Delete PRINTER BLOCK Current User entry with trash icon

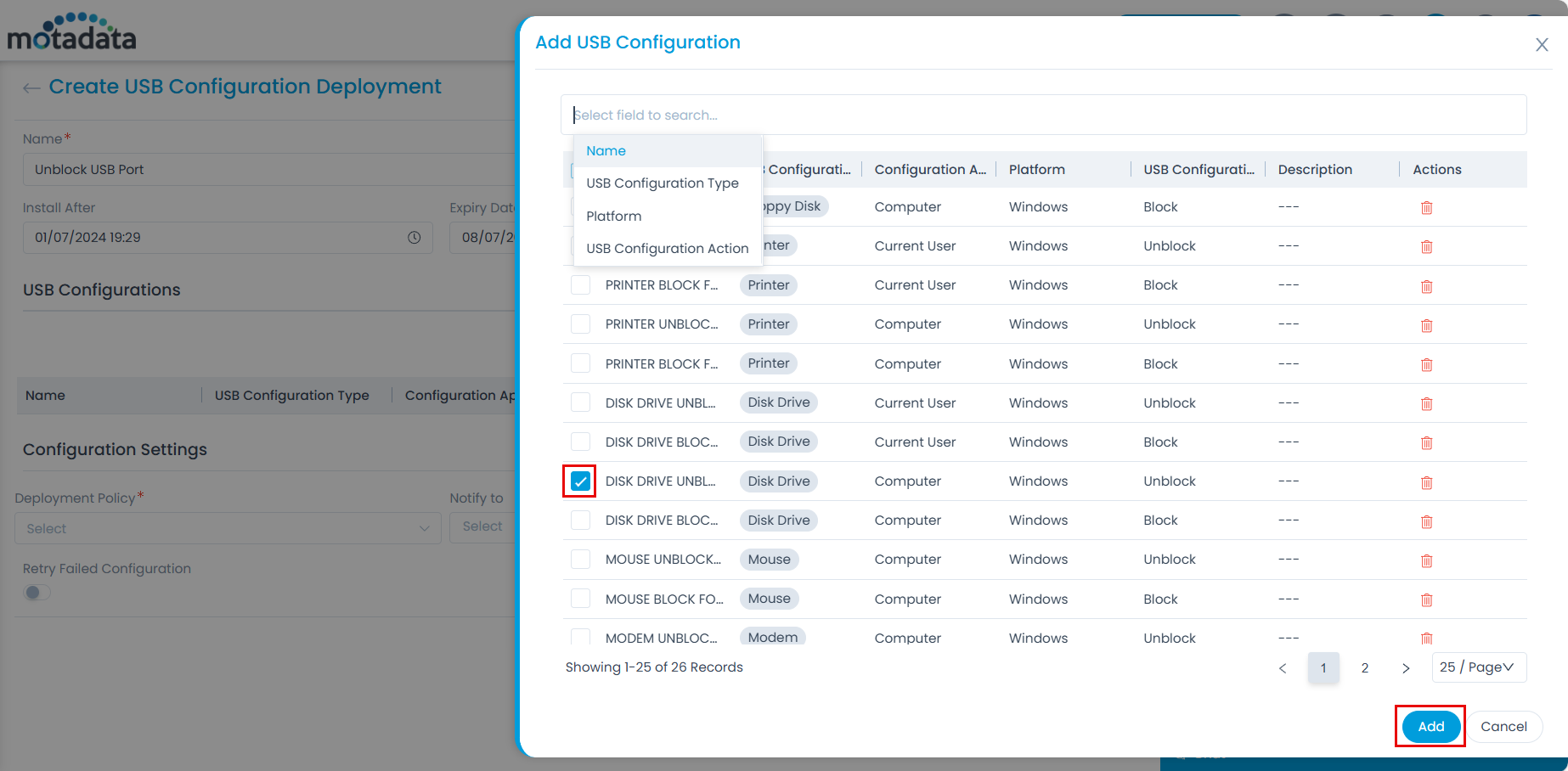[x=1426, y=286]
